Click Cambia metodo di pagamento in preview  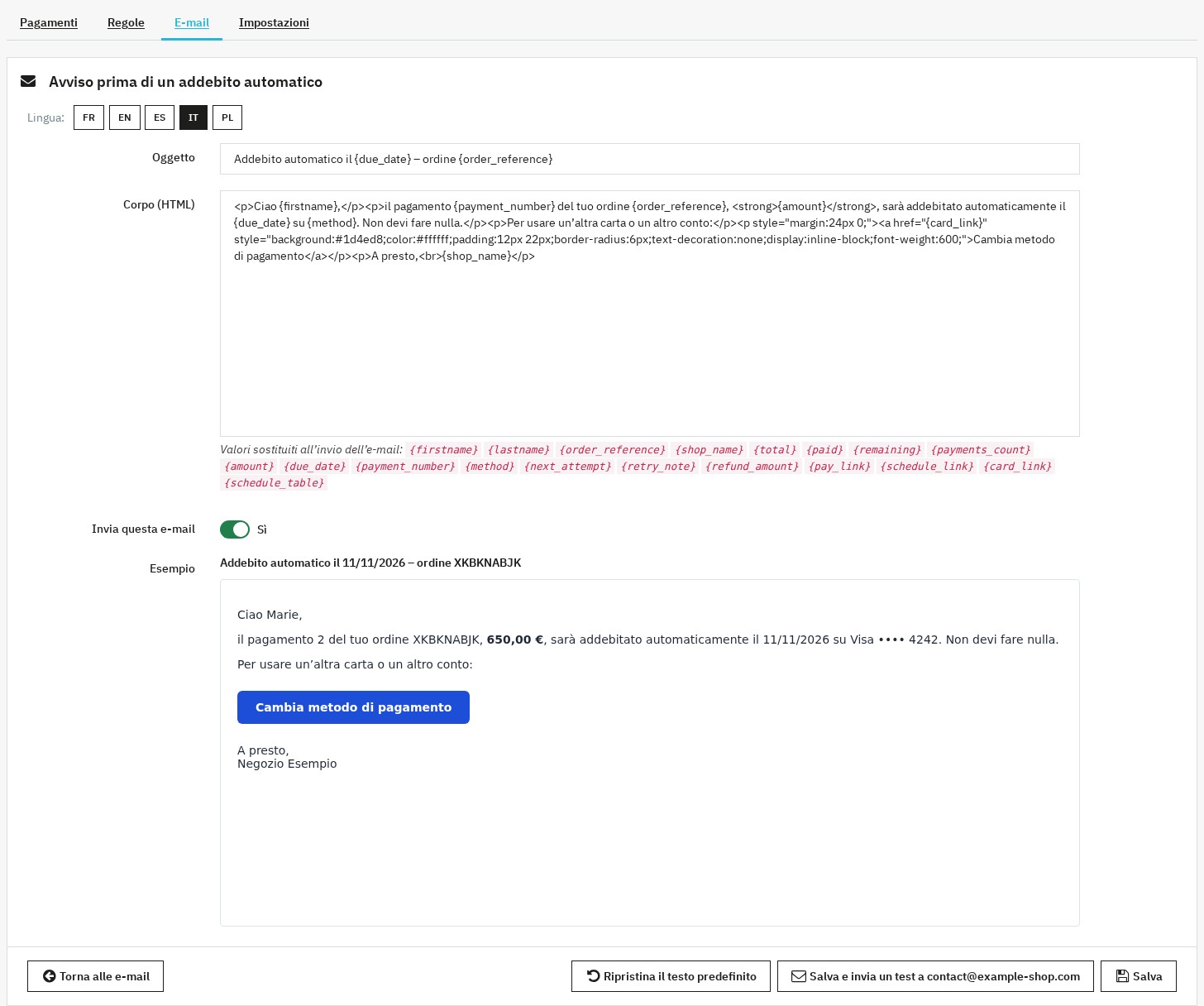point(353,707)
